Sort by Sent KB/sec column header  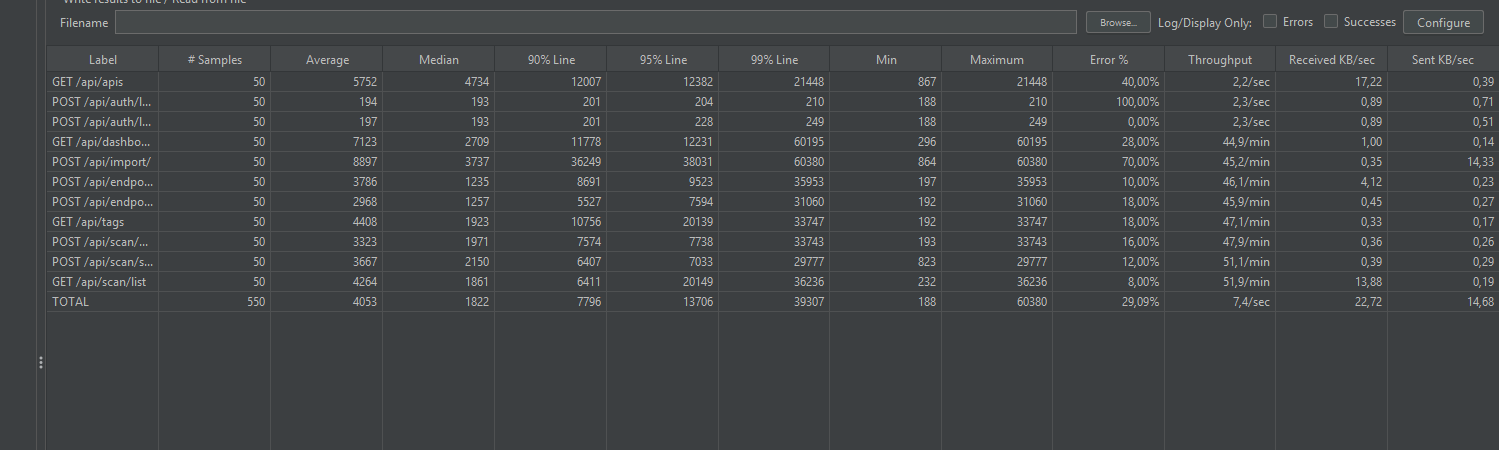(1443, 60)
